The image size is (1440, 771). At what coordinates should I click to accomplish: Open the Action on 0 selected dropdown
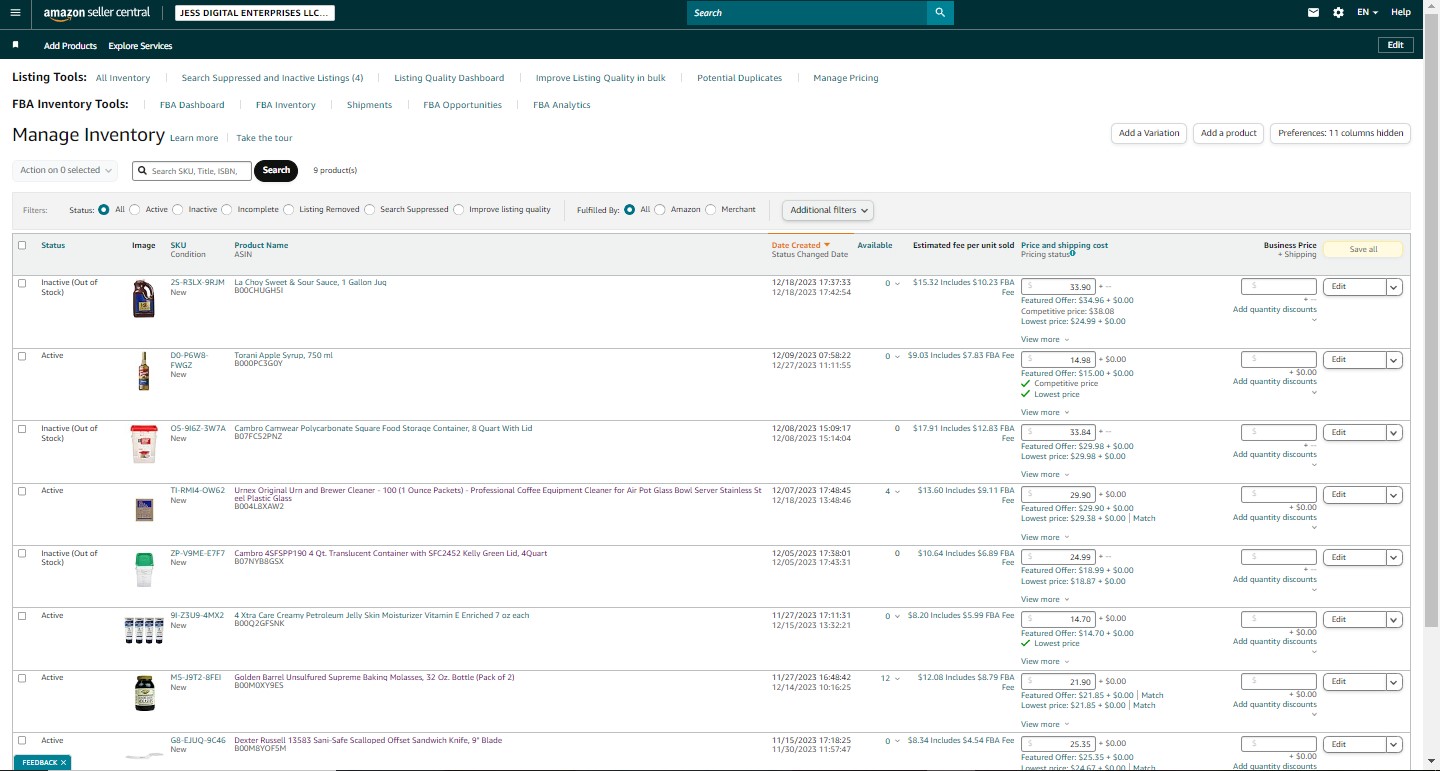click(65, 171)
